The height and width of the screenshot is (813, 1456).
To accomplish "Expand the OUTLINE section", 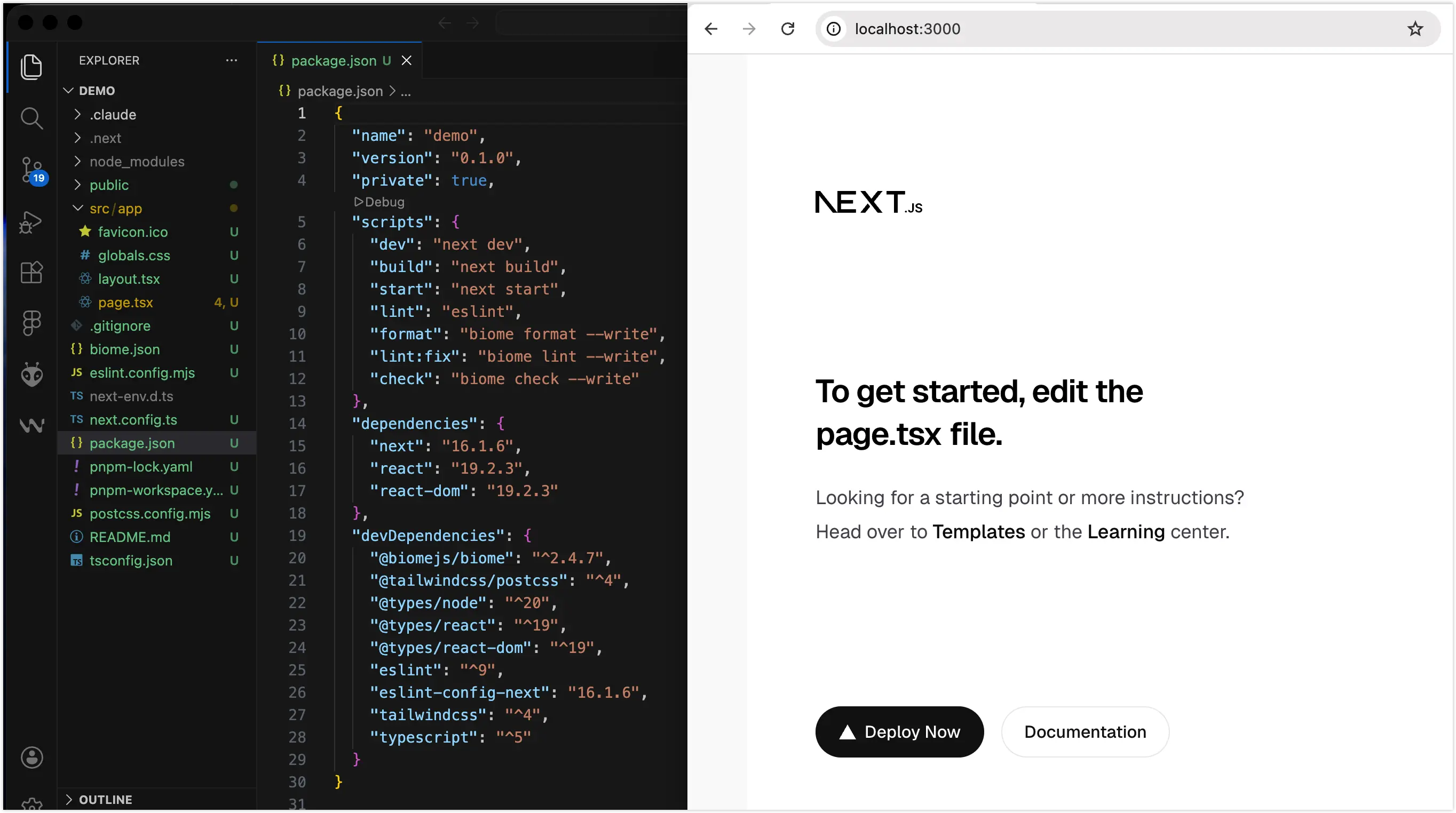I will (x=105, y=800).
